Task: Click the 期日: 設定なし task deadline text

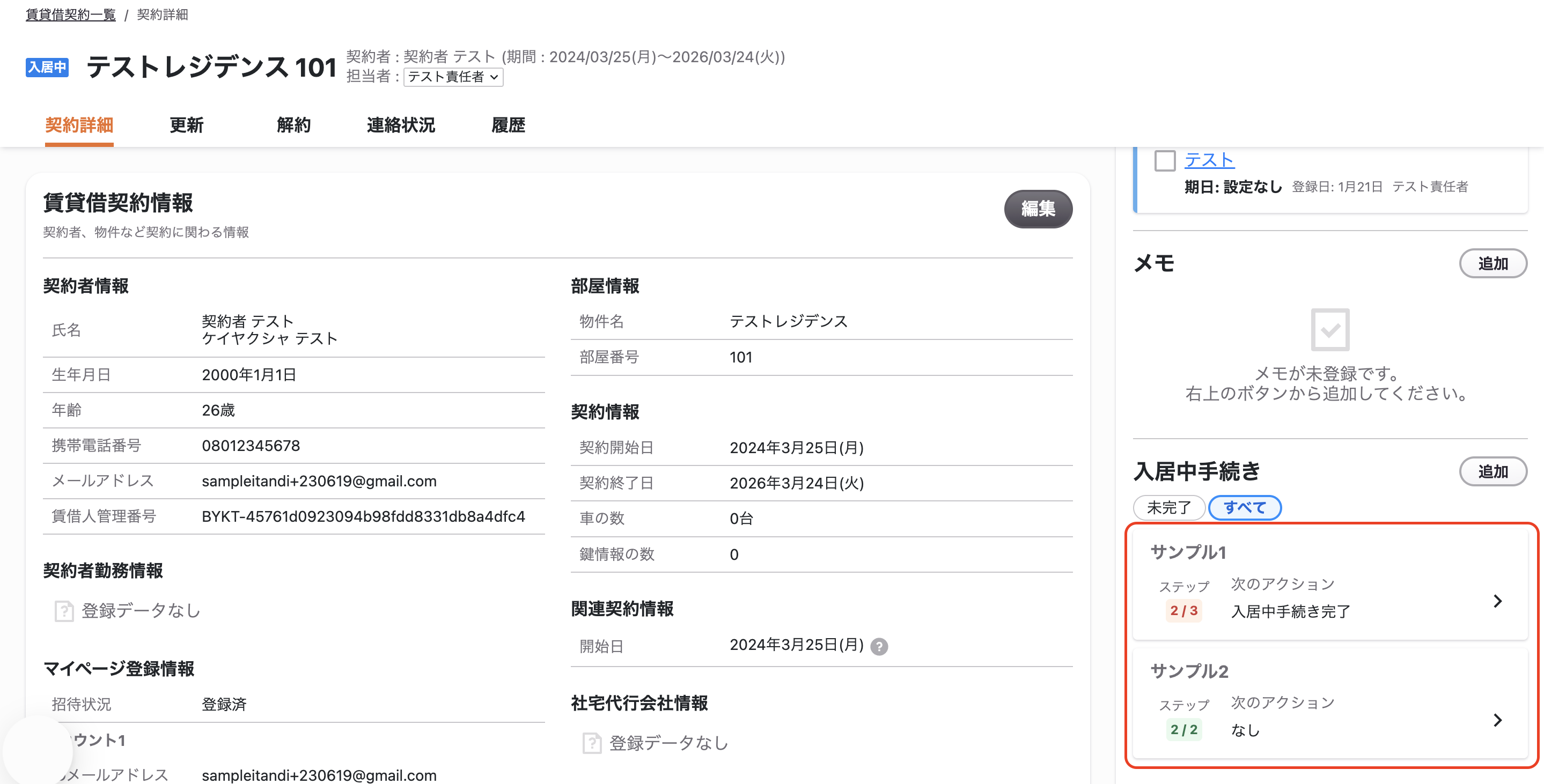Action: click(x=1233, y=187)
